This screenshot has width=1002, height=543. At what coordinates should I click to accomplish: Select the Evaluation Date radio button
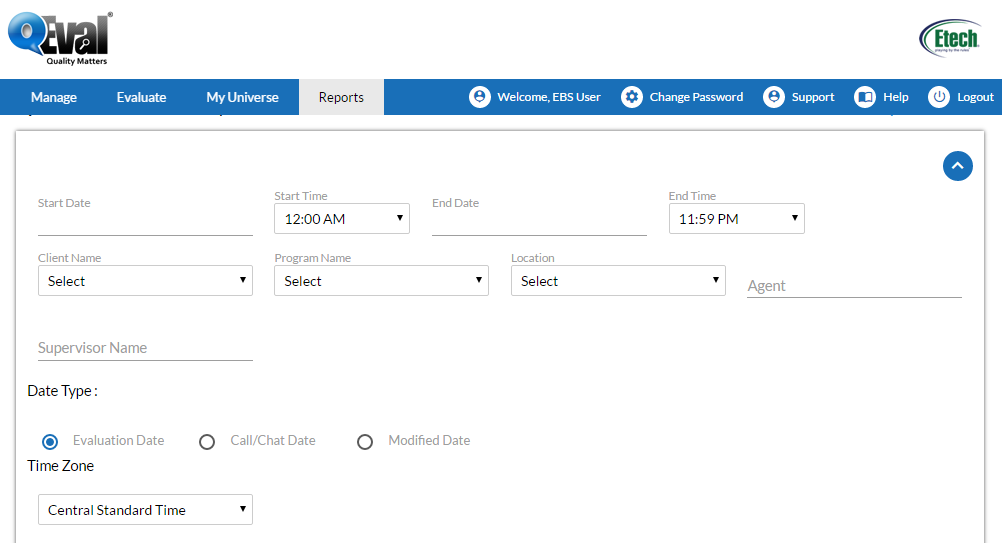50,441
